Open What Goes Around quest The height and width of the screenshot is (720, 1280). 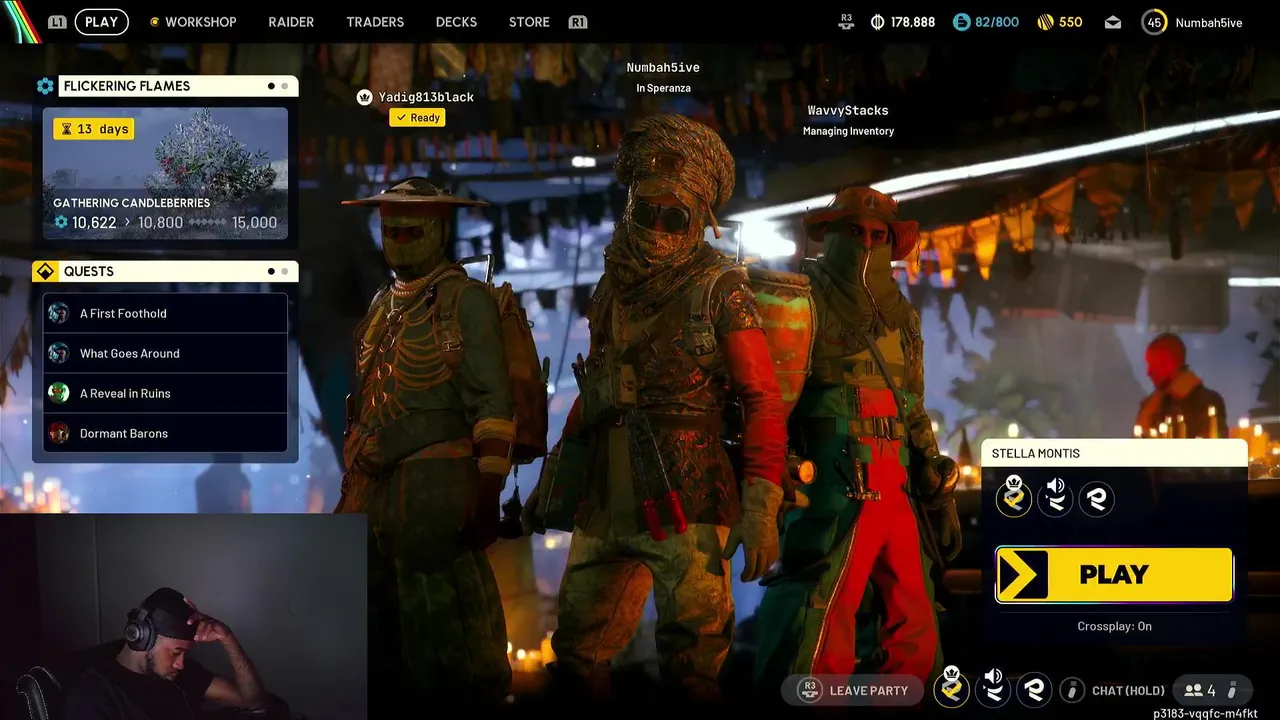click(165, 353)
